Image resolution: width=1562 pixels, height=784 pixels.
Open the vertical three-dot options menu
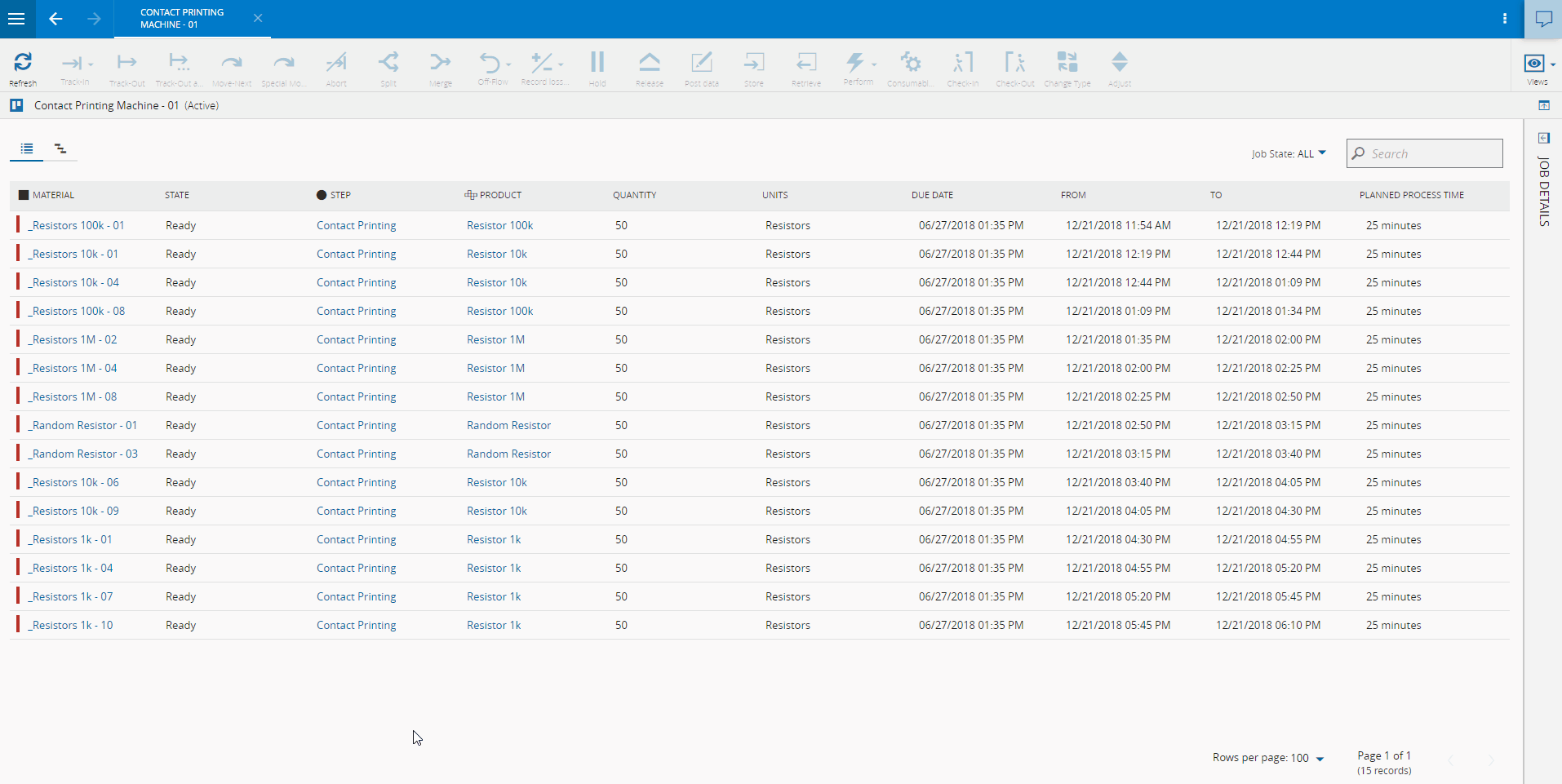pos(1505,19)
